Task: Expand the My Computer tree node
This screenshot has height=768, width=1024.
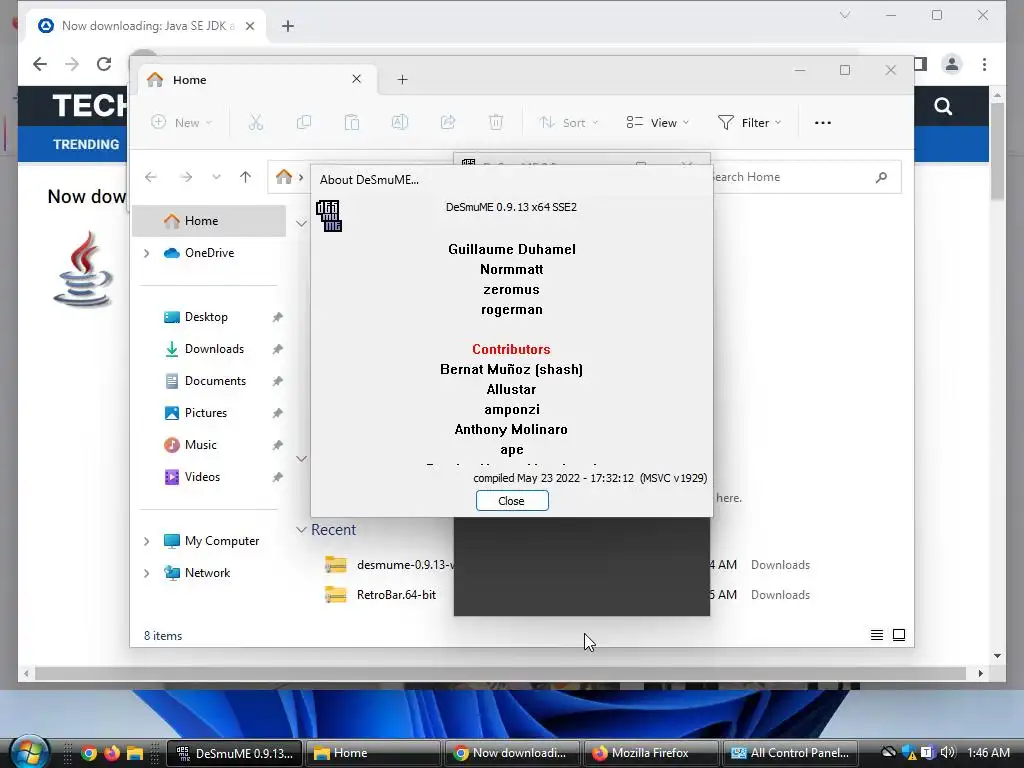Action: click(146, 541)
